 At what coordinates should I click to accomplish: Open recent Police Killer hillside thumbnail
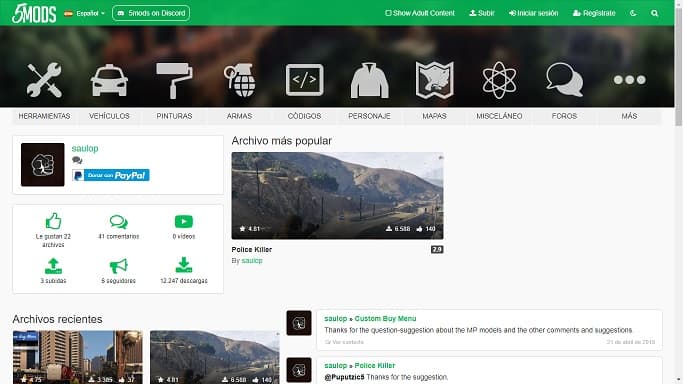click(x=215, y=357)
